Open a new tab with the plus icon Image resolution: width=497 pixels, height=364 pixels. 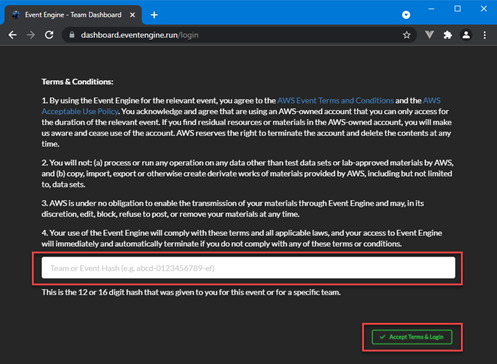coord(154,15)
